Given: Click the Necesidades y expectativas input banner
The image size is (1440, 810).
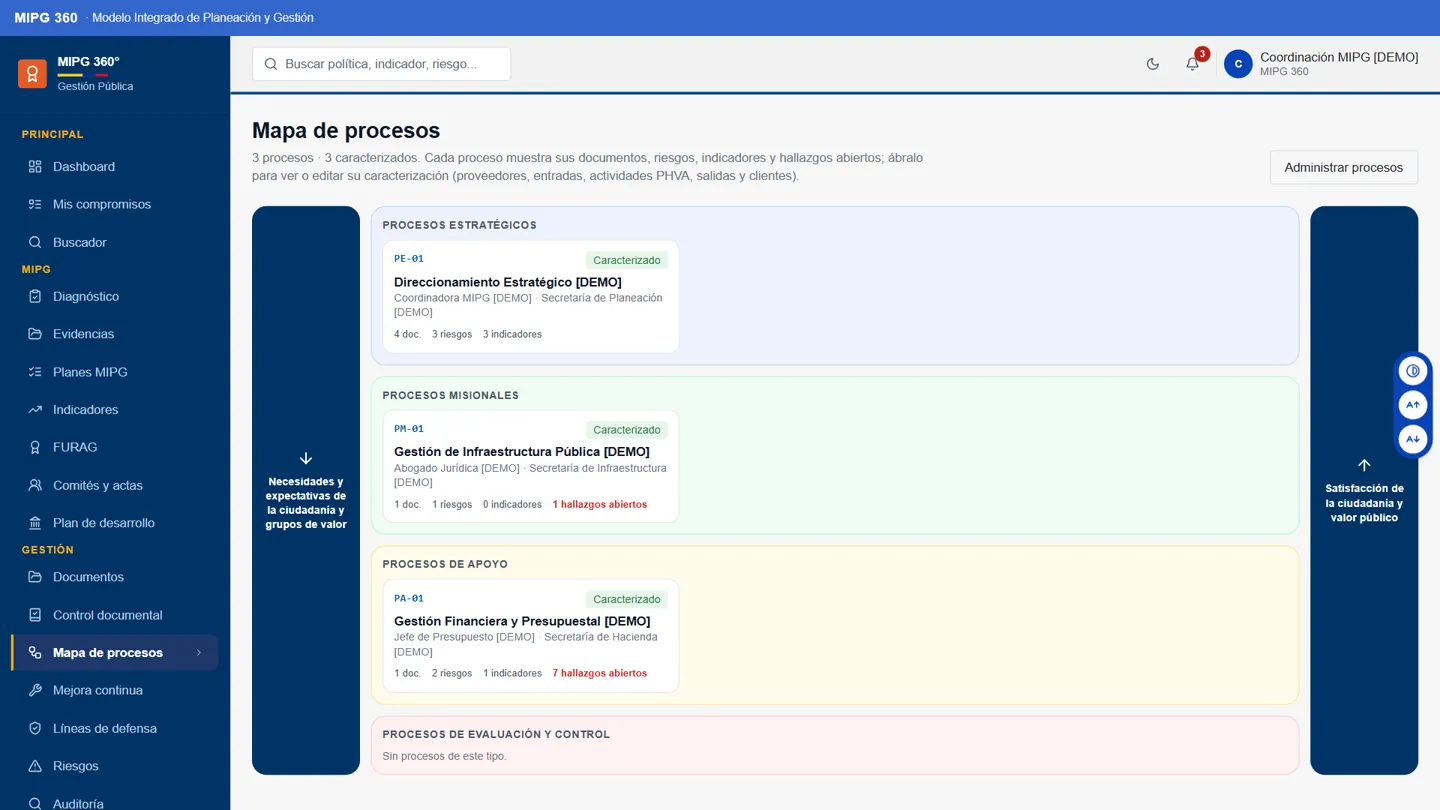Looking at the screenshot, I should tap(306, 490).
